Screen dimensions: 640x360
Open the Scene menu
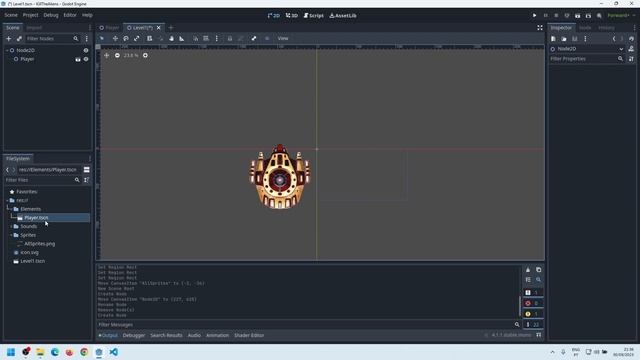(11, 15)
